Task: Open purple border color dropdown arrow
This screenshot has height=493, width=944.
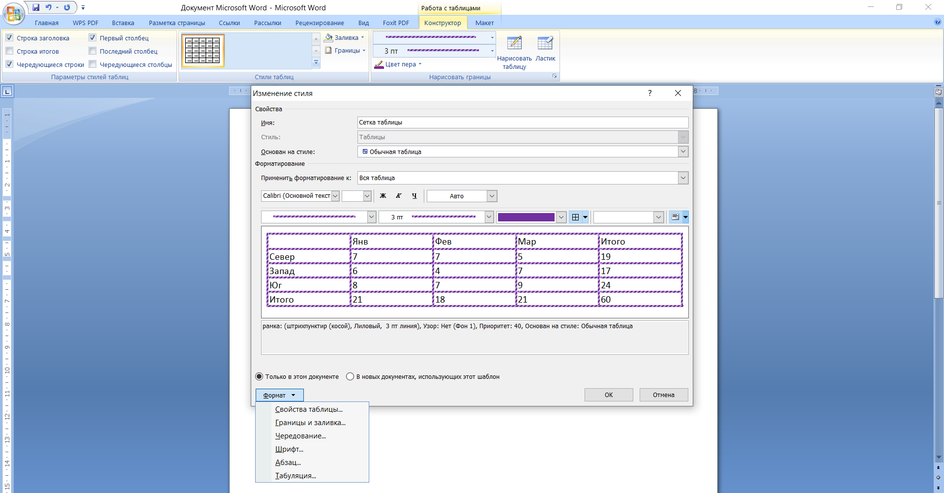Action: click(561, 217)
